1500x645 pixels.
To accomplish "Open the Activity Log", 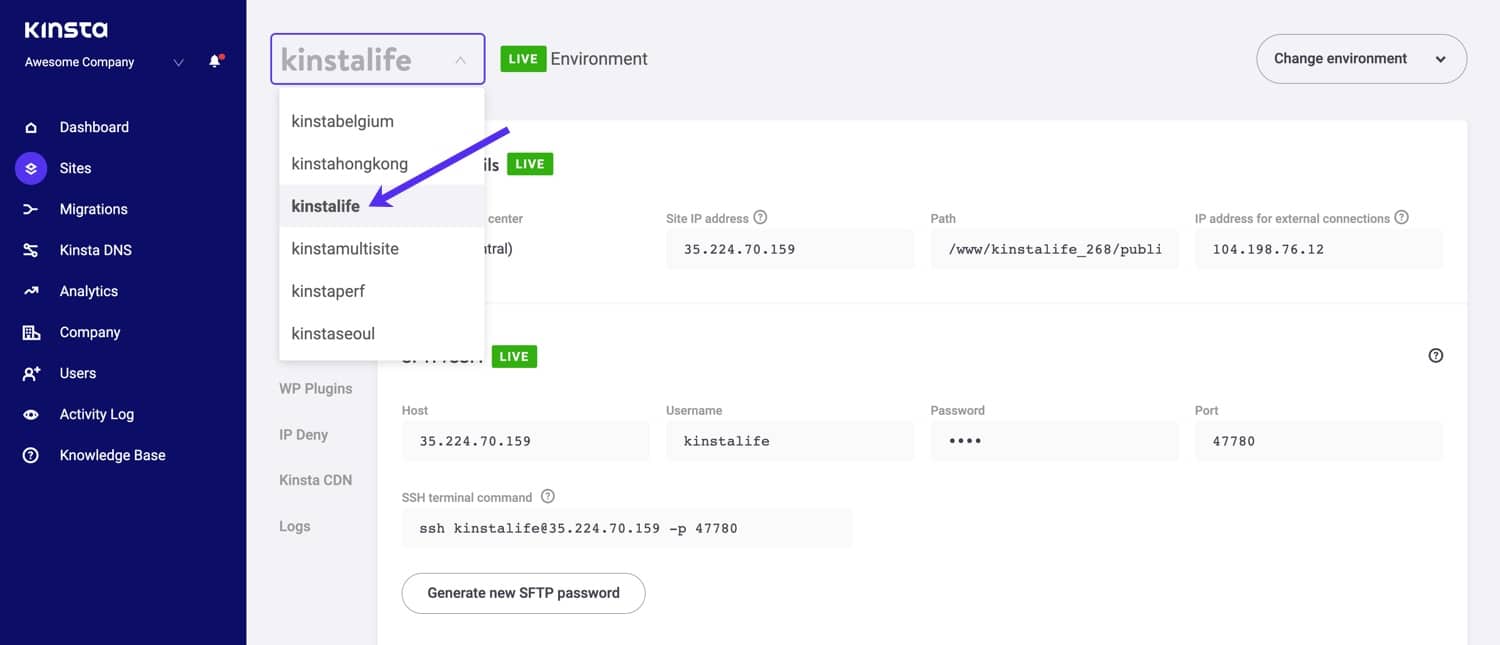I will [98, 414].
